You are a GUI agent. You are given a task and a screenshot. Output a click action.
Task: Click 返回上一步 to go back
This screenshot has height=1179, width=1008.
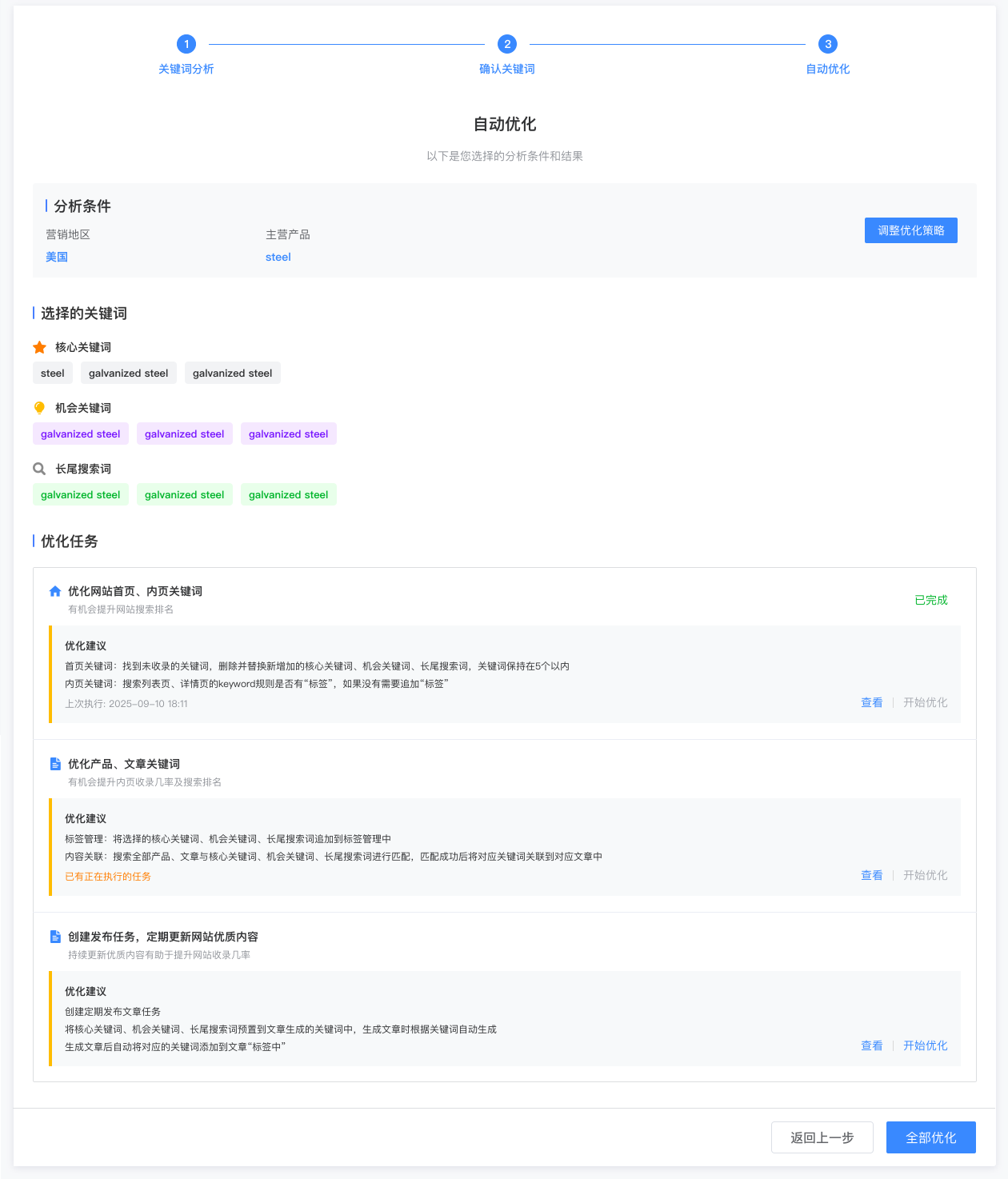tap(822, 1137)
